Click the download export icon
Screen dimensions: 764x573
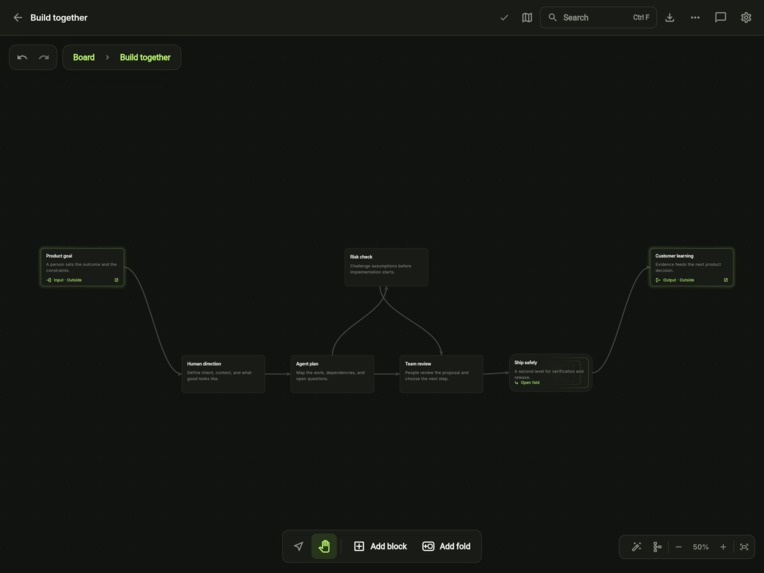(x=670, y=18)
